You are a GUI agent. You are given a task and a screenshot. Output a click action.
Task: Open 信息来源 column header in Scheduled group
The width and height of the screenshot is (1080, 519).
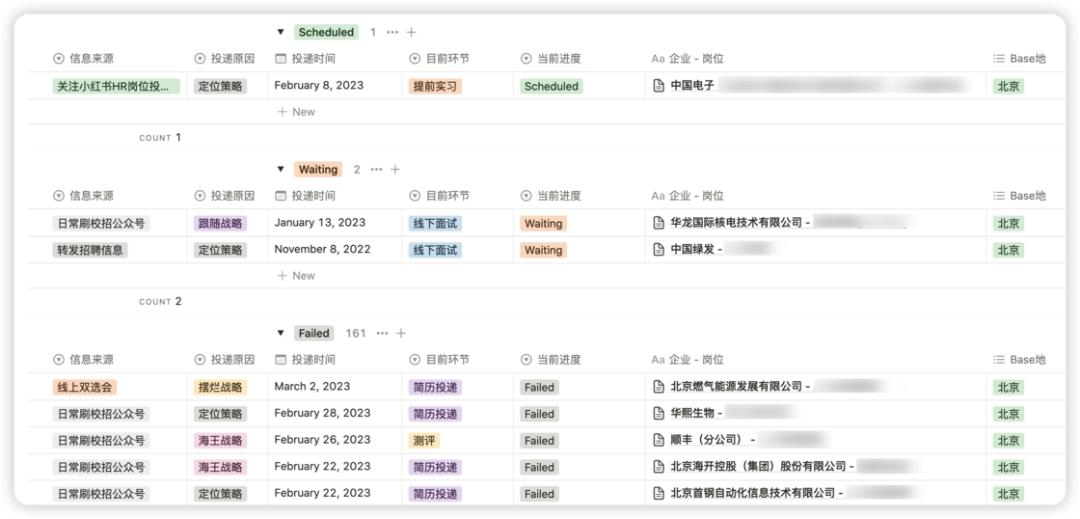point(83,59)
